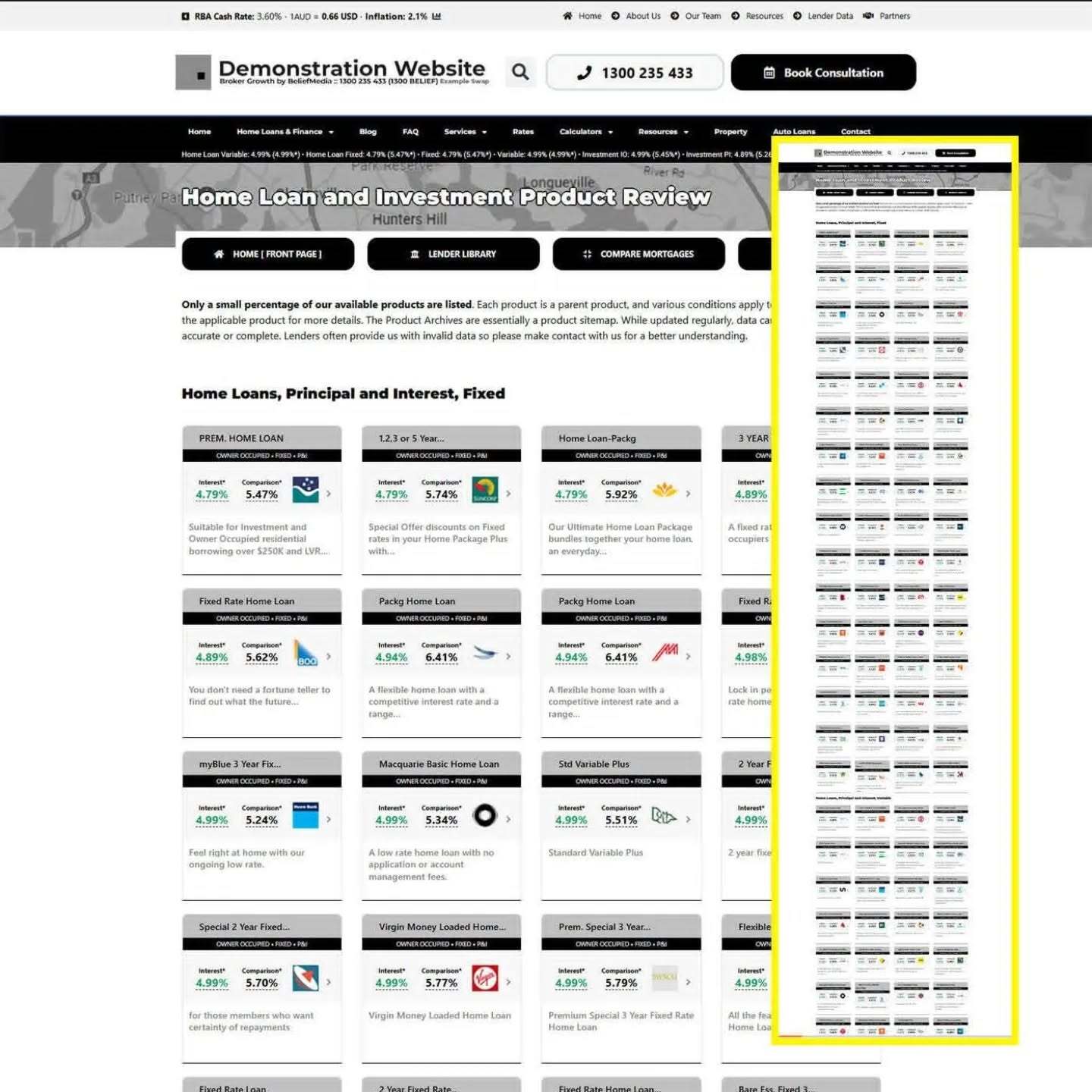Click the Book Consultation button
Viewport: 1092px width, 1092px height.
(x=823, y=73)
